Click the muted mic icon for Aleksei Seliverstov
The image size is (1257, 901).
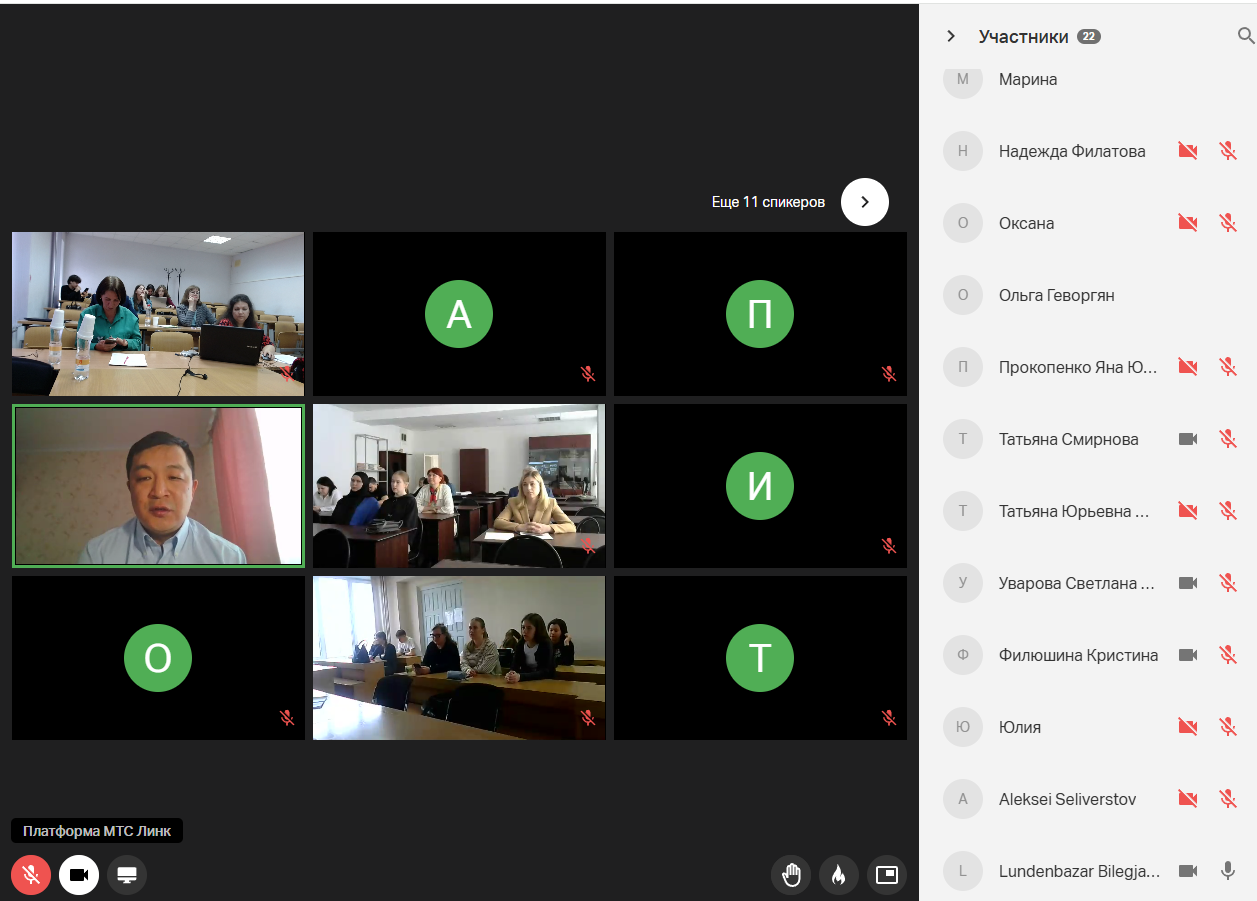[x=1228, y=799]
